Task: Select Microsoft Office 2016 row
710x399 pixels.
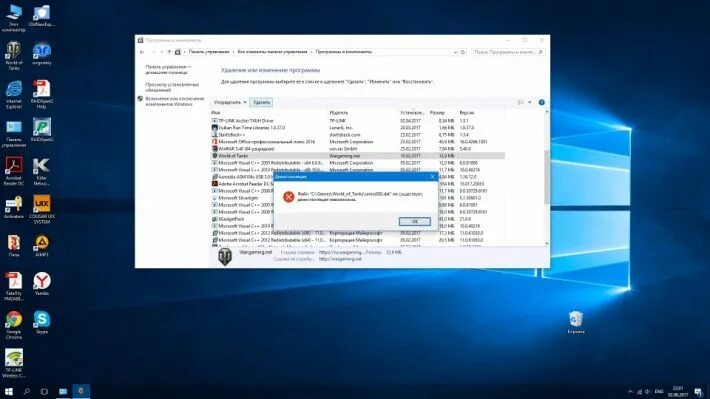Action: click(358, 142)
